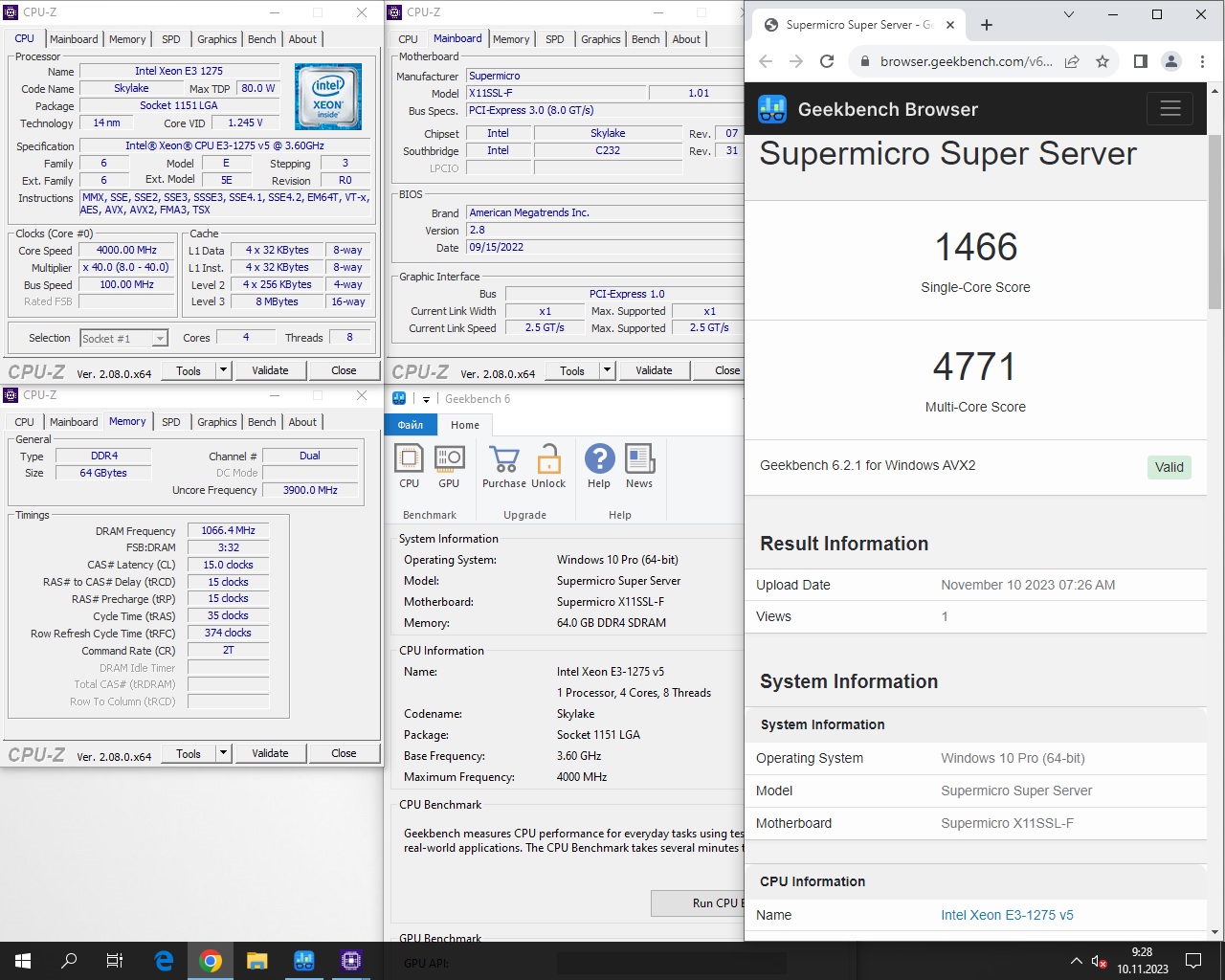The width and height of the screenshot is (1225, 980).
Task: Click the Intel Xeon inside logo
Action: 328,96
